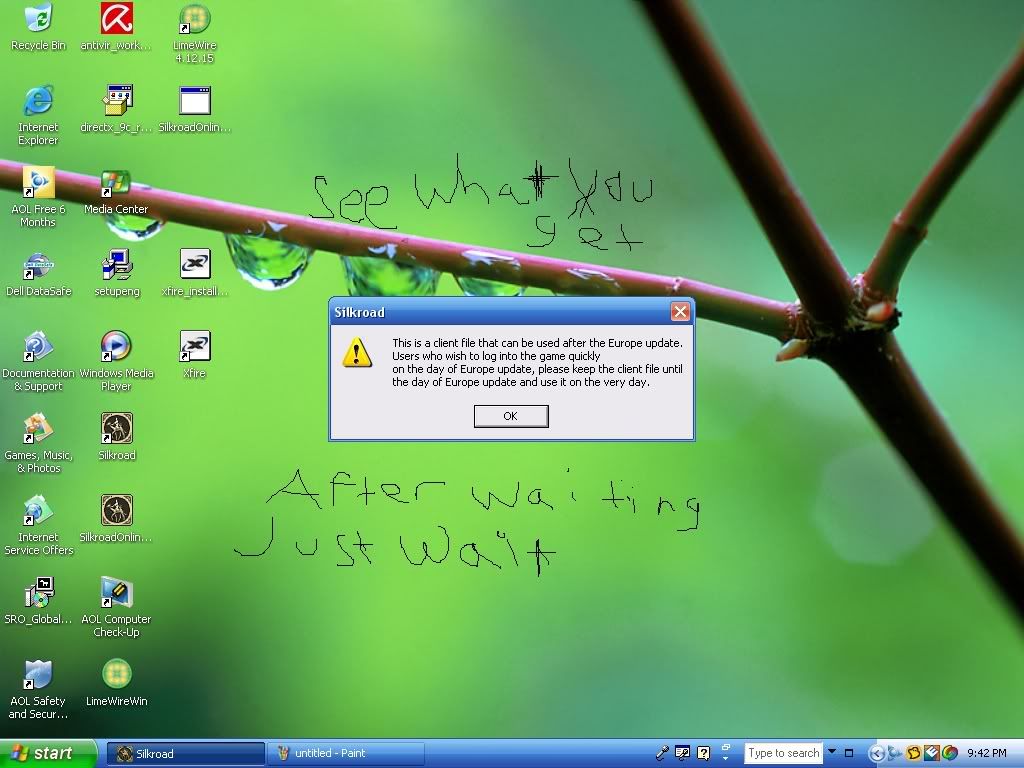This screenshot has width=1024, height=768.
Task: Click OK in the Silkroad dialog
Action: click(x=510, y=416)
